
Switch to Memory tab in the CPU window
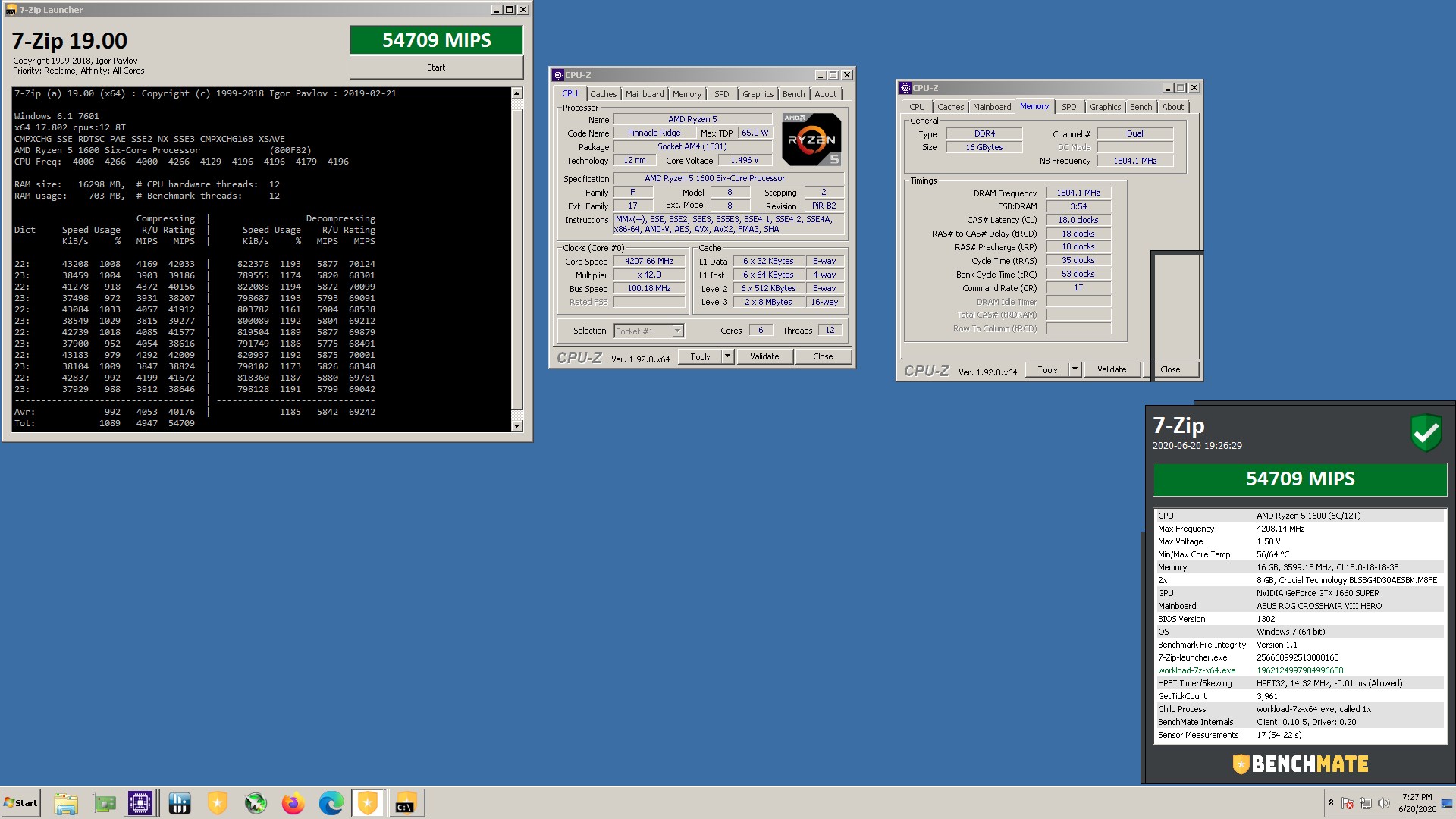[x=687, y=94]
